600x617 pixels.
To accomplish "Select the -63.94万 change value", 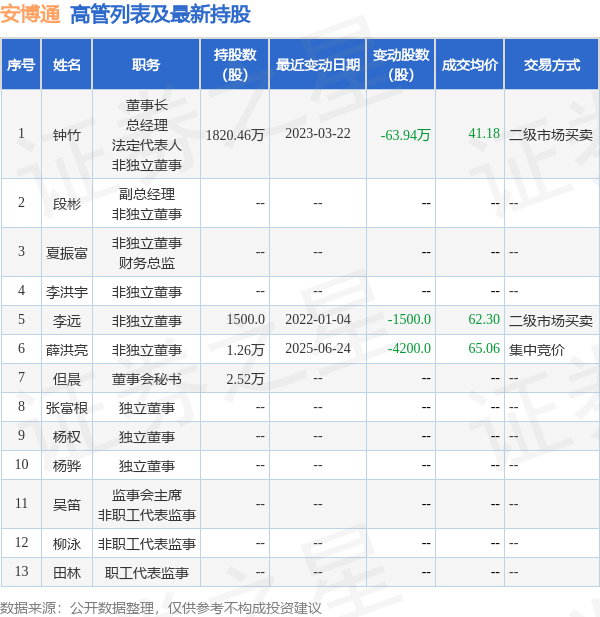I will [x=406, y=135].
